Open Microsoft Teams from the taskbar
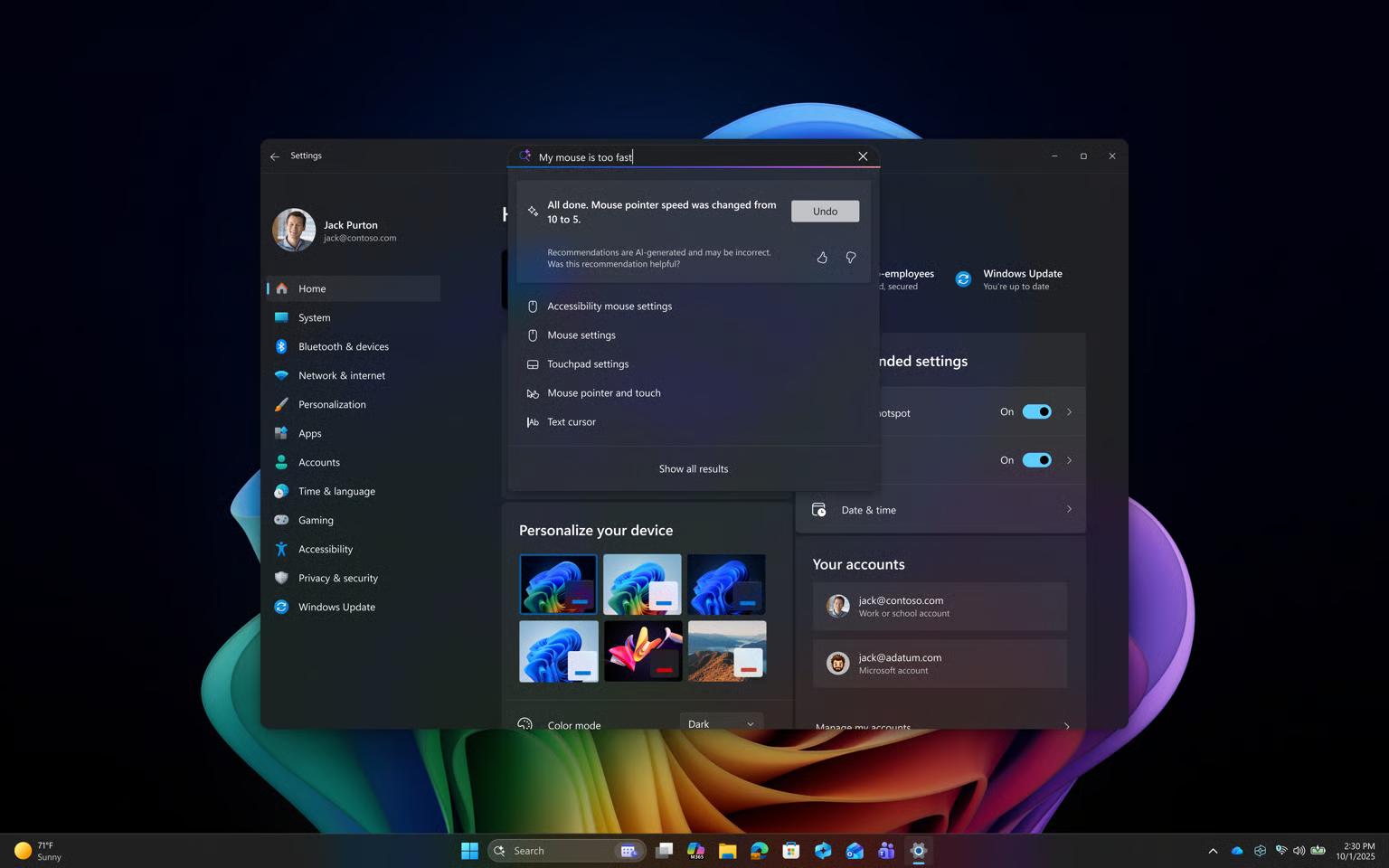The width and height of the screenshot is (1389, 868). point(886,851)
